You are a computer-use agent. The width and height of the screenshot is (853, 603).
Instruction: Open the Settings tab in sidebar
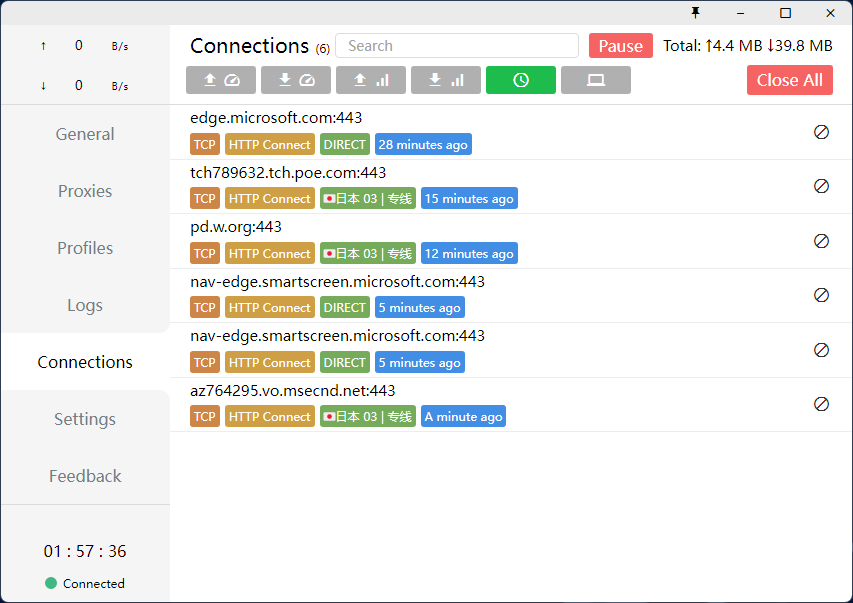coord(85,419)
